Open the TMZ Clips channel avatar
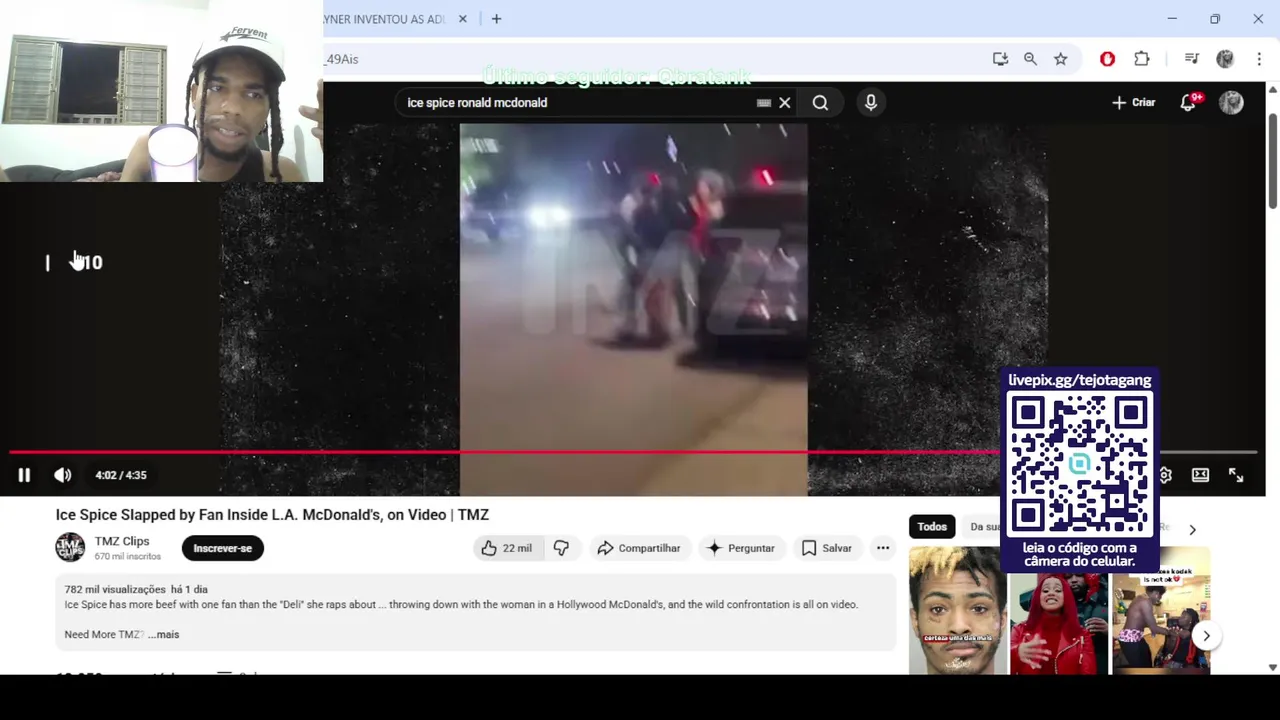This screenshot has width=1280, height=720. (x=70, y=548)
